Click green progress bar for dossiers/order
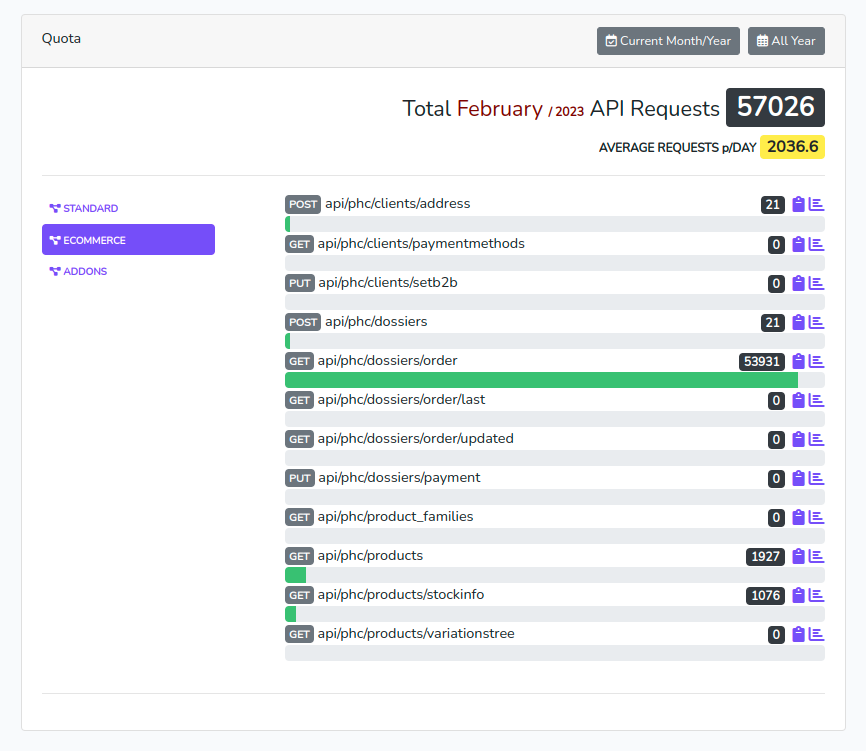866x751 pixels. point(541,380)
